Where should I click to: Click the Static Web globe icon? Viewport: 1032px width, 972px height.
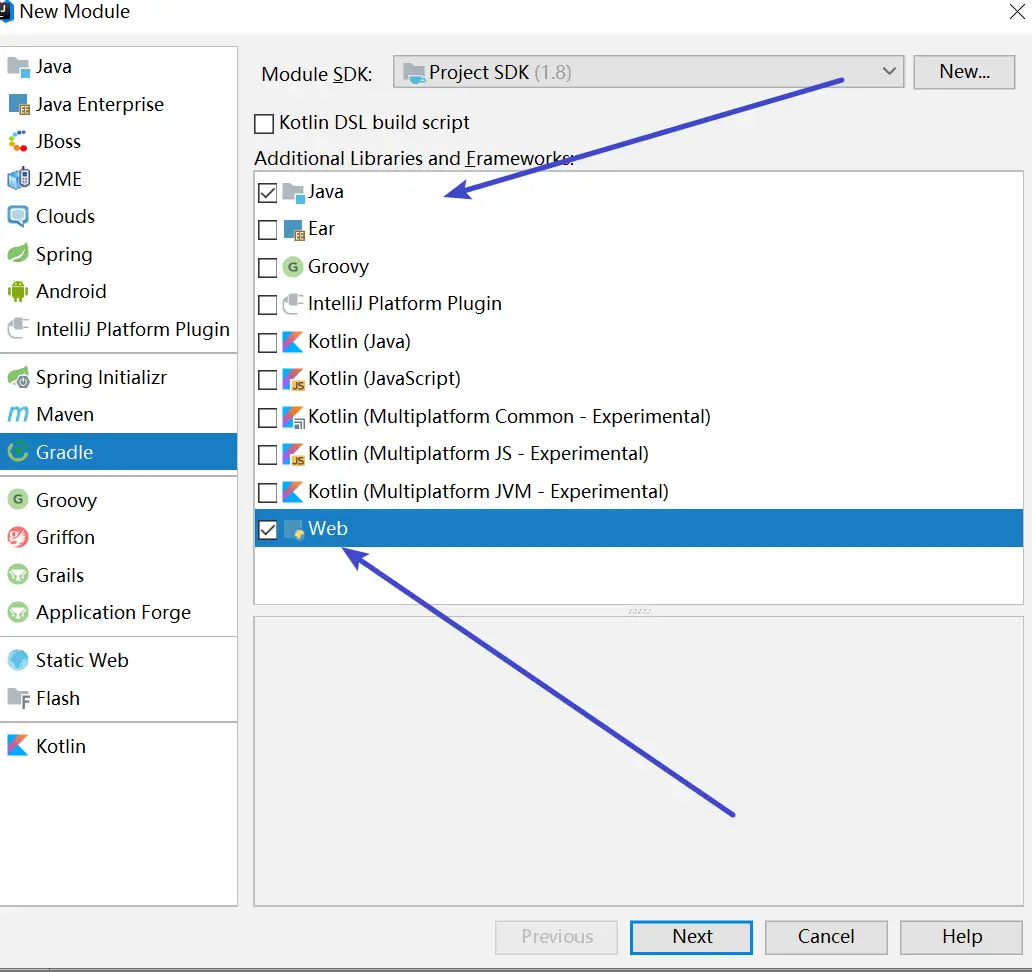pos(18,660)
